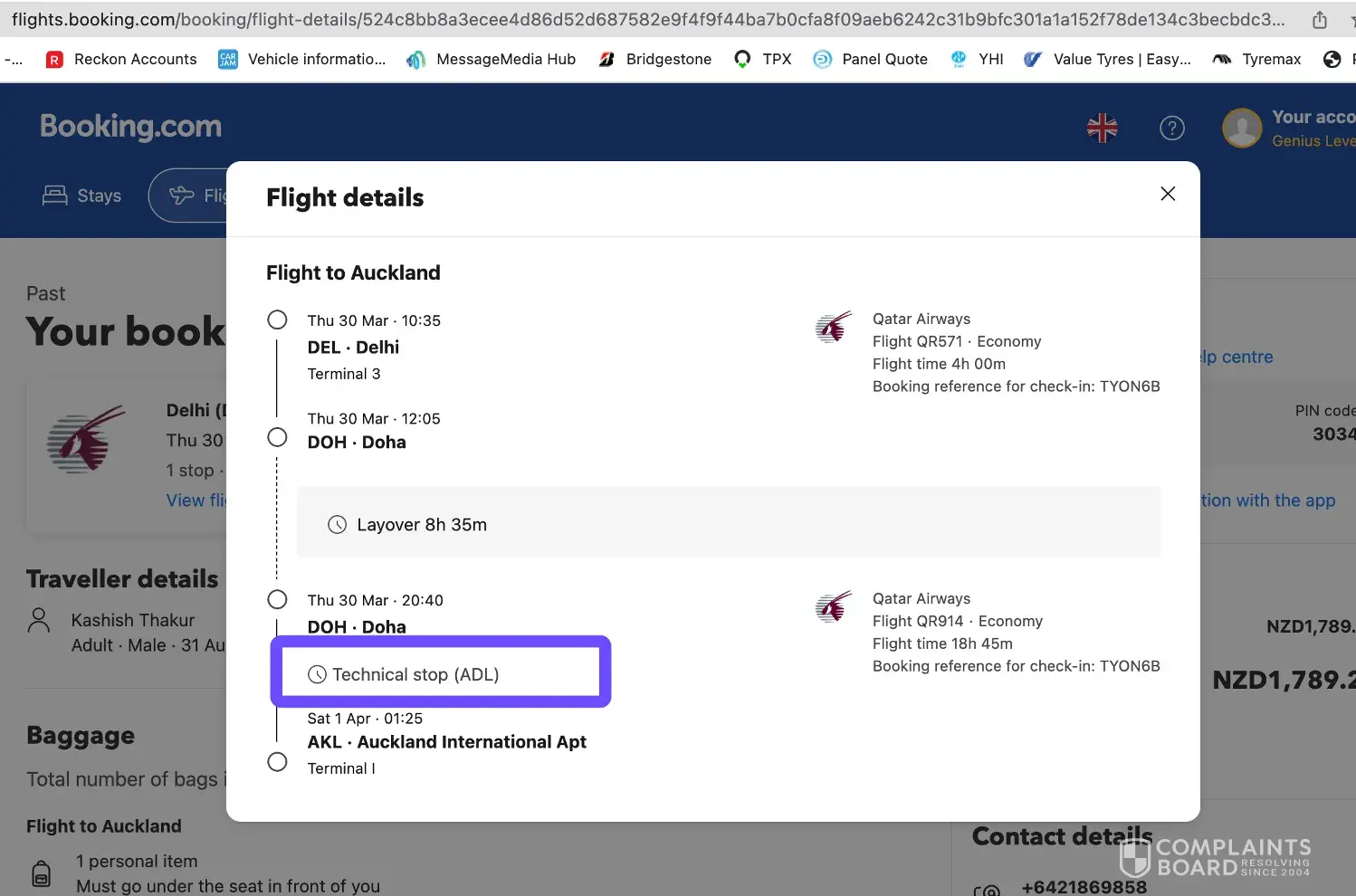Click the Technical stop (ADL) item
This screenshot has width=1356, height=896.
point(415,674)
